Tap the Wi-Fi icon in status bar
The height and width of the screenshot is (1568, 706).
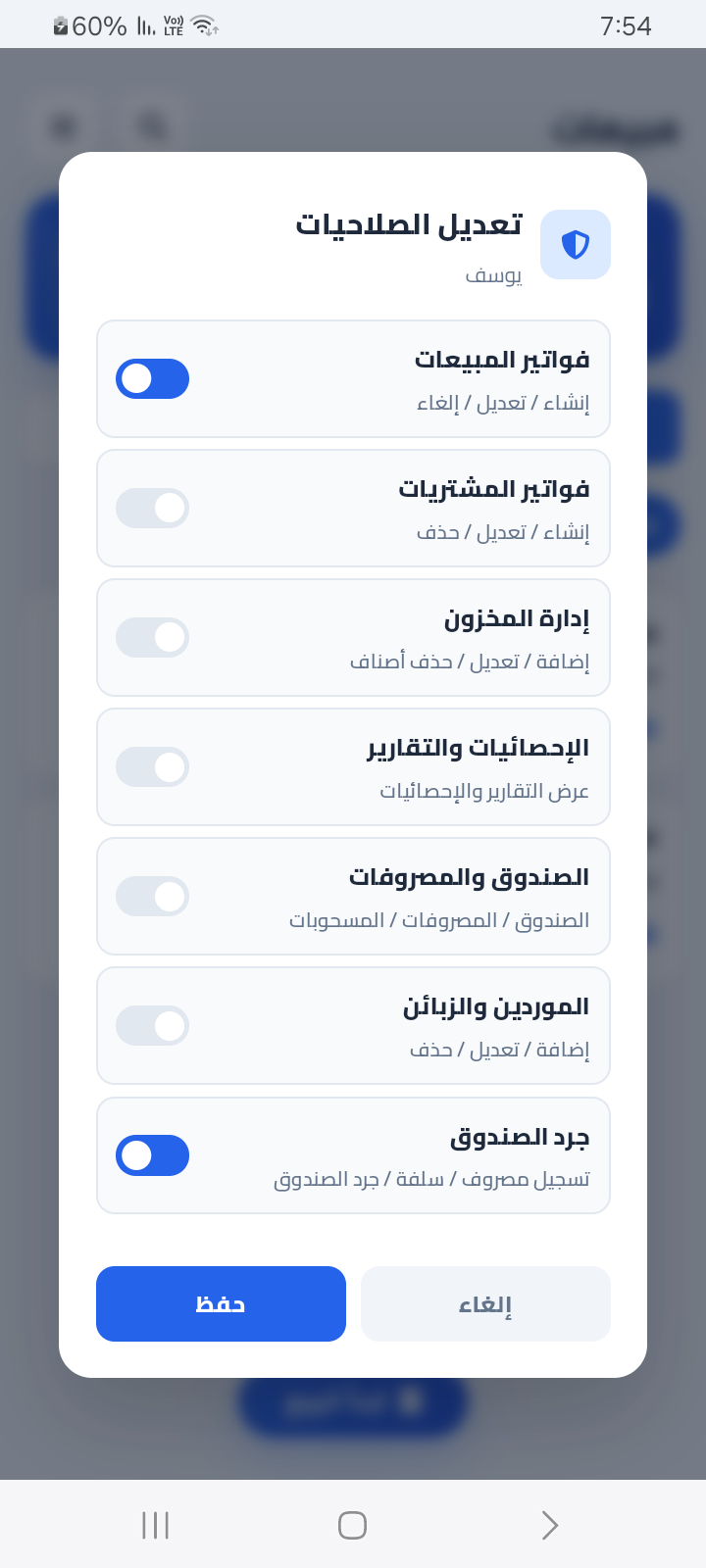[x=205, y=26]
